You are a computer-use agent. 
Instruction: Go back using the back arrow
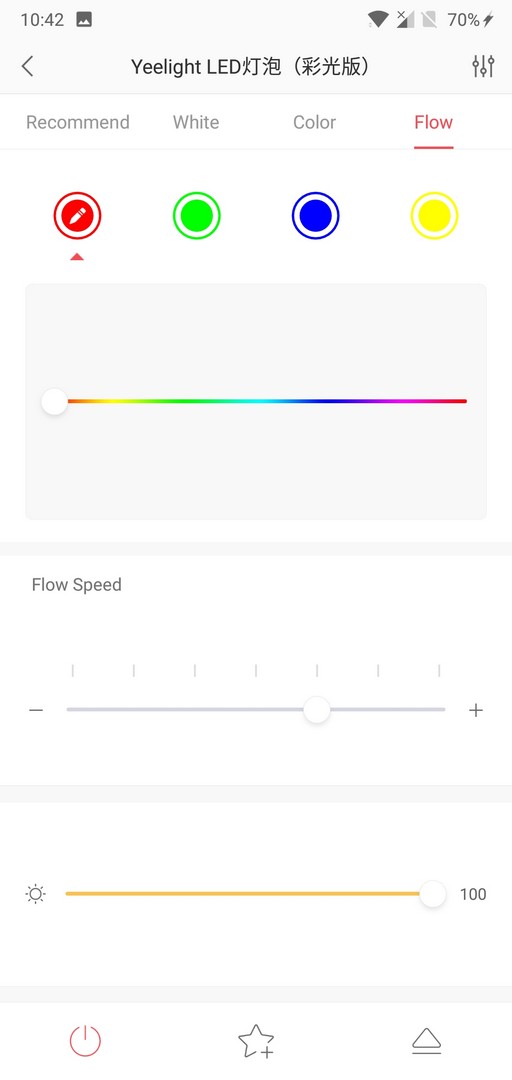(27, 67)
